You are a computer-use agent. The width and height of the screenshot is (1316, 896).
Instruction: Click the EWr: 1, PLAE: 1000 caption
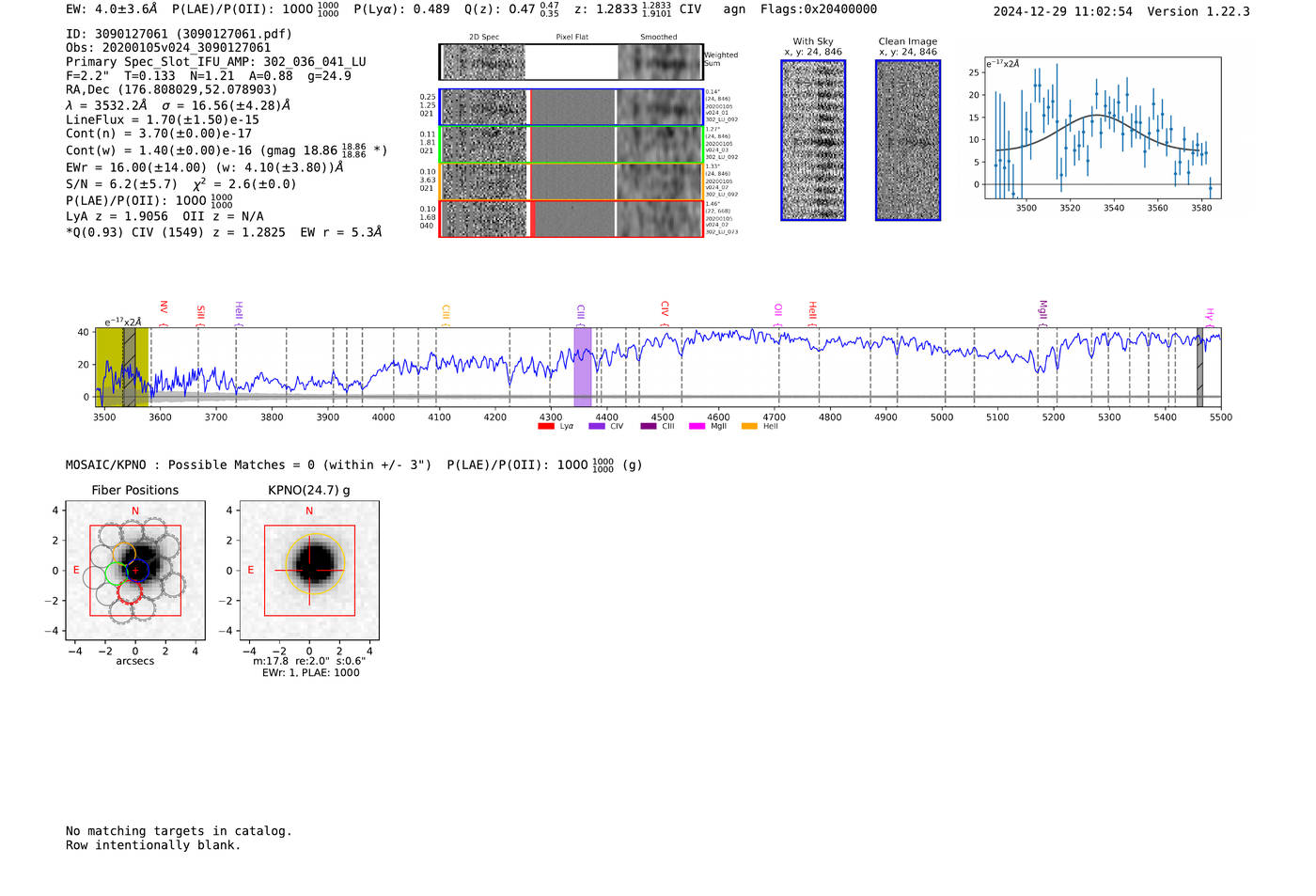coord(311,672)
